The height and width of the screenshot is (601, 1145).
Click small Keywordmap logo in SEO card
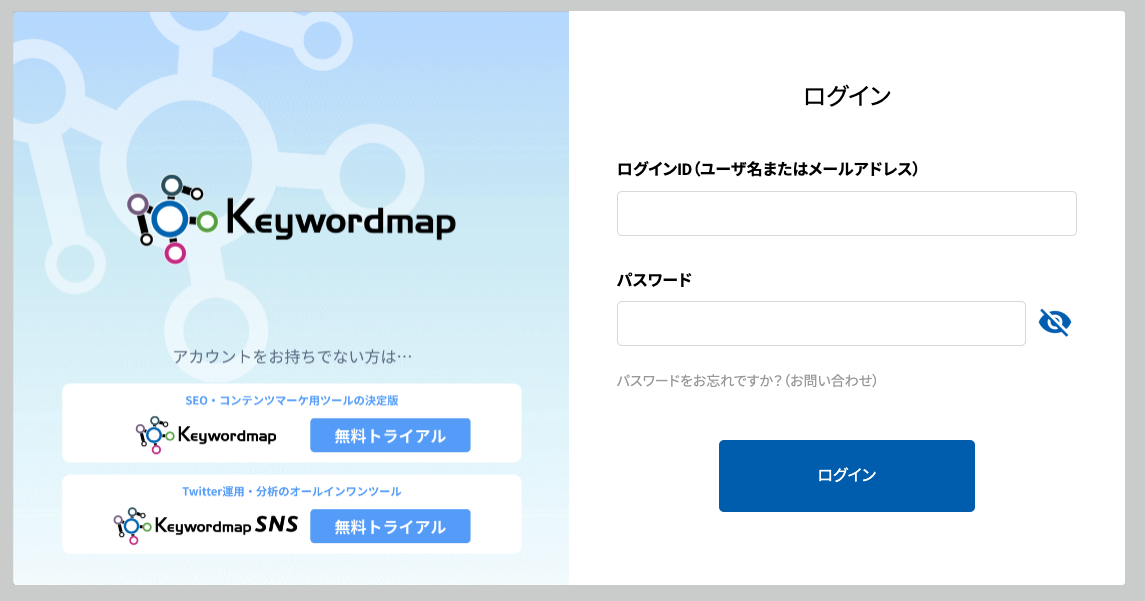206,435
